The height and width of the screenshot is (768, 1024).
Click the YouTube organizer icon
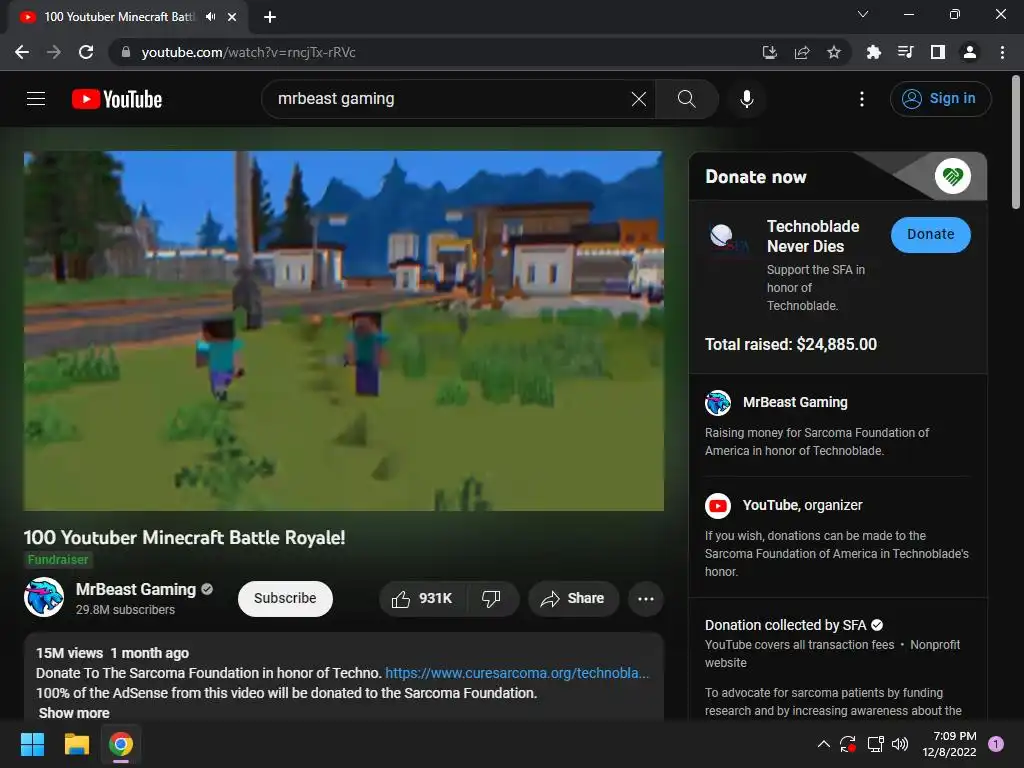click(718, 505)
